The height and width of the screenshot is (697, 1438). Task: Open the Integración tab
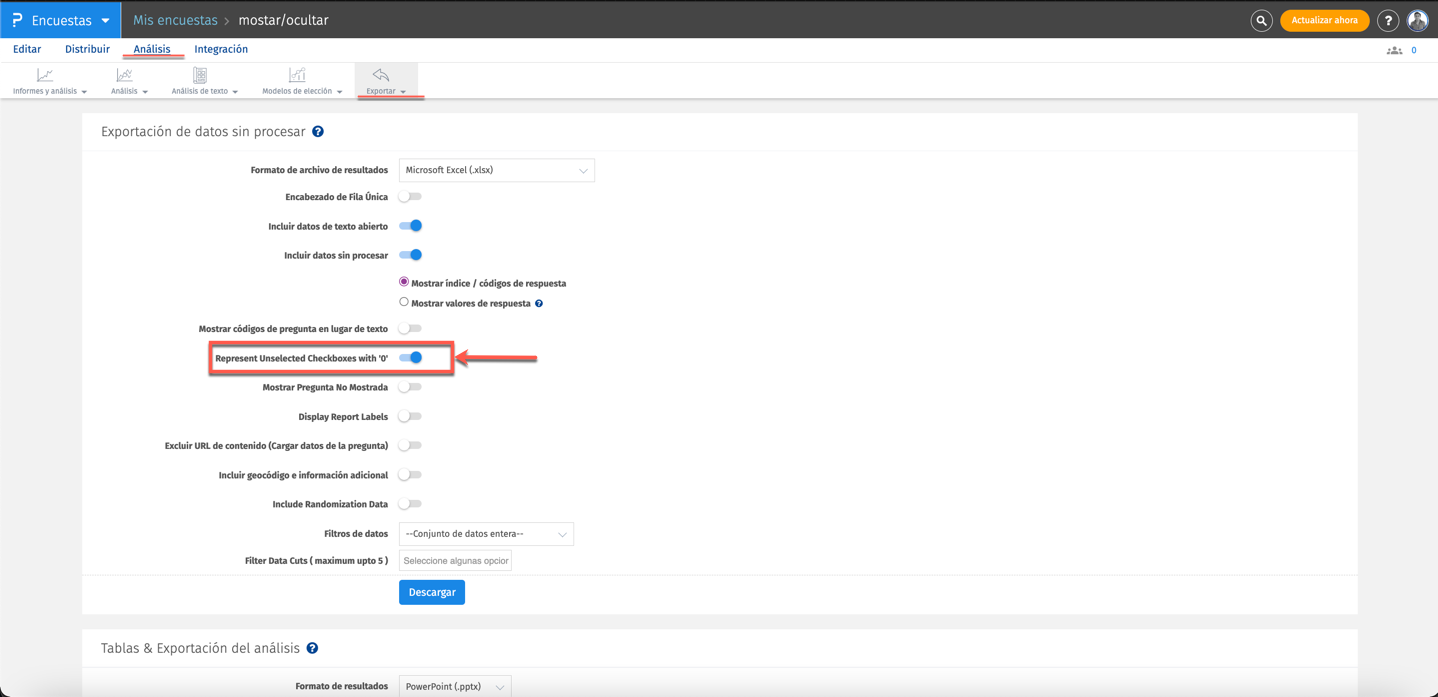[221, 48]
